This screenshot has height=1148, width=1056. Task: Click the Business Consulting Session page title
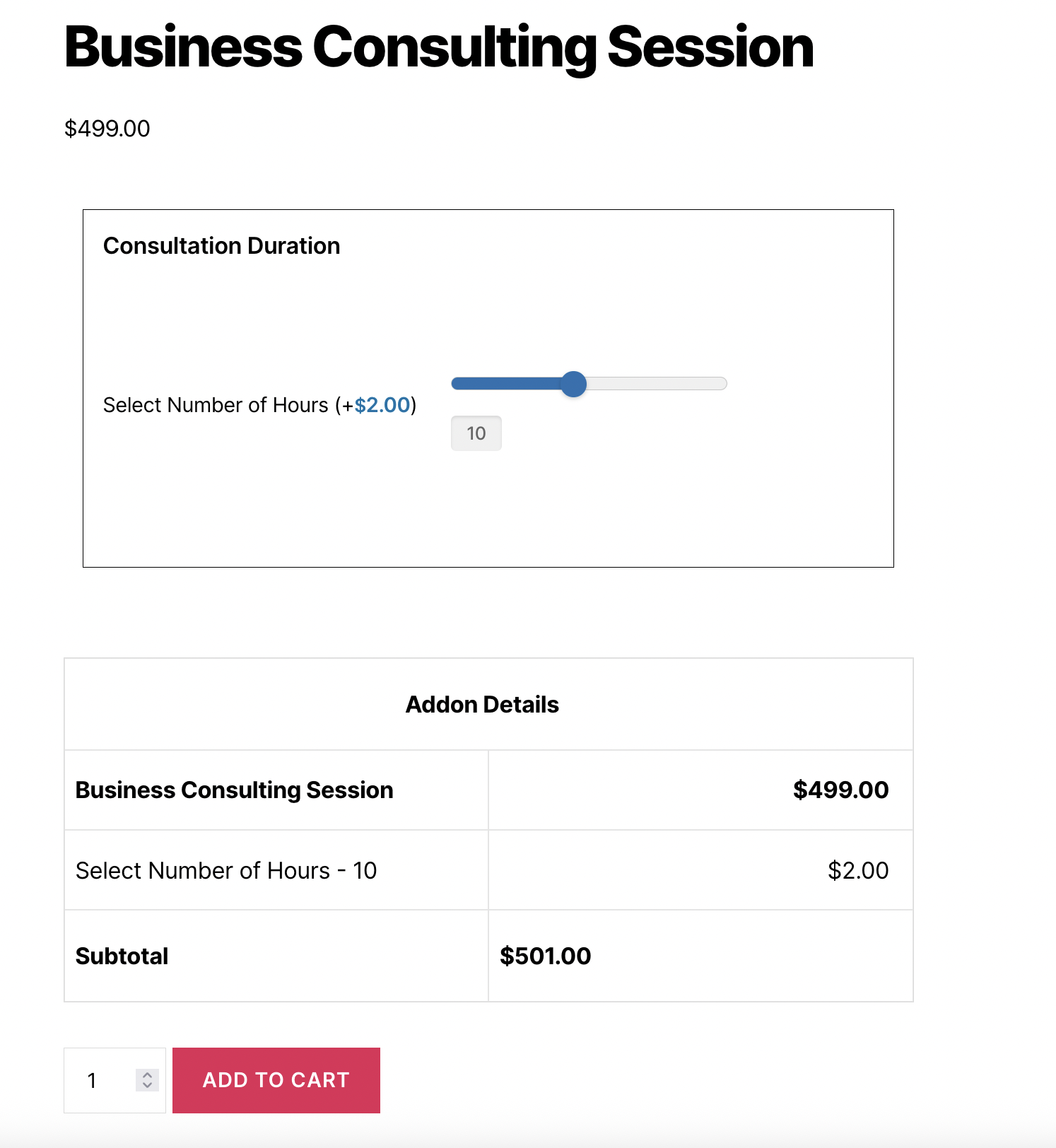pyautogui.click(x=439, y=47)
